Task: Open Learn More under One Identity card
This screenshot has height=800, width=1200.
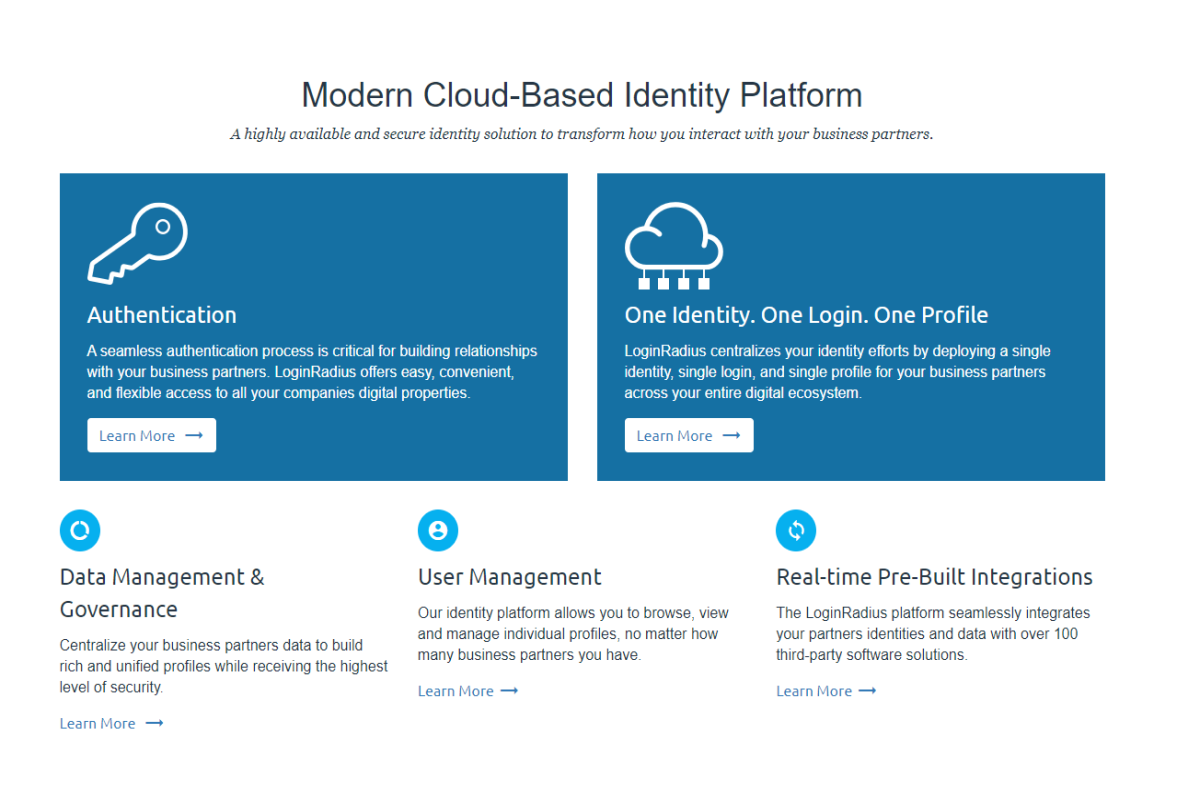Action: point(689,436)
